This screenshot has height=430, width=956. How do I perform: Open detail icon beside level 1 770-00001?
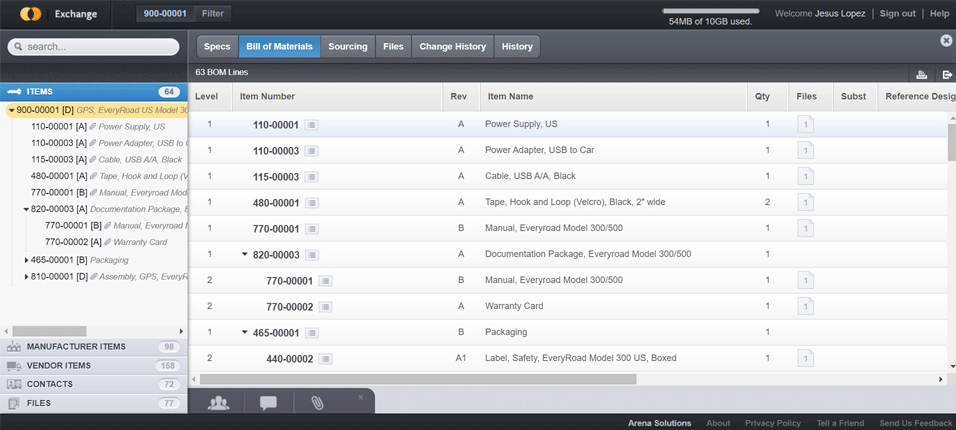(312, 229)
